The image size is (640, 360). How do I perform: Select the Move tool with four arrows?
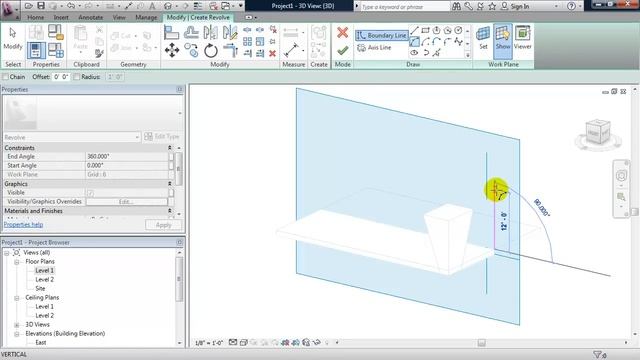(x=172, y=51)
